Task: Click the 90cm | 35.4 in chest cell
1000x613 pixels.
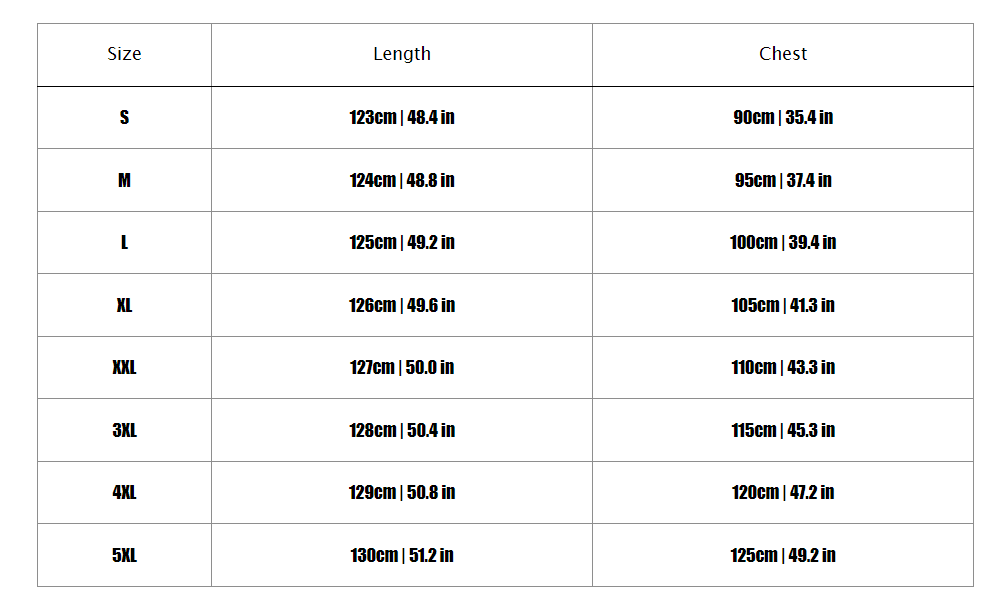Action: 783,117
